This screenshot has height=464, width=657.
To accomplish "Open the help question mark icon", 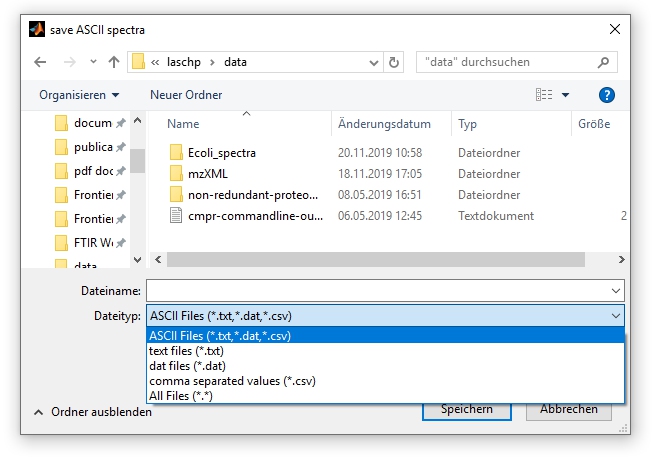I will click(605, 95).
